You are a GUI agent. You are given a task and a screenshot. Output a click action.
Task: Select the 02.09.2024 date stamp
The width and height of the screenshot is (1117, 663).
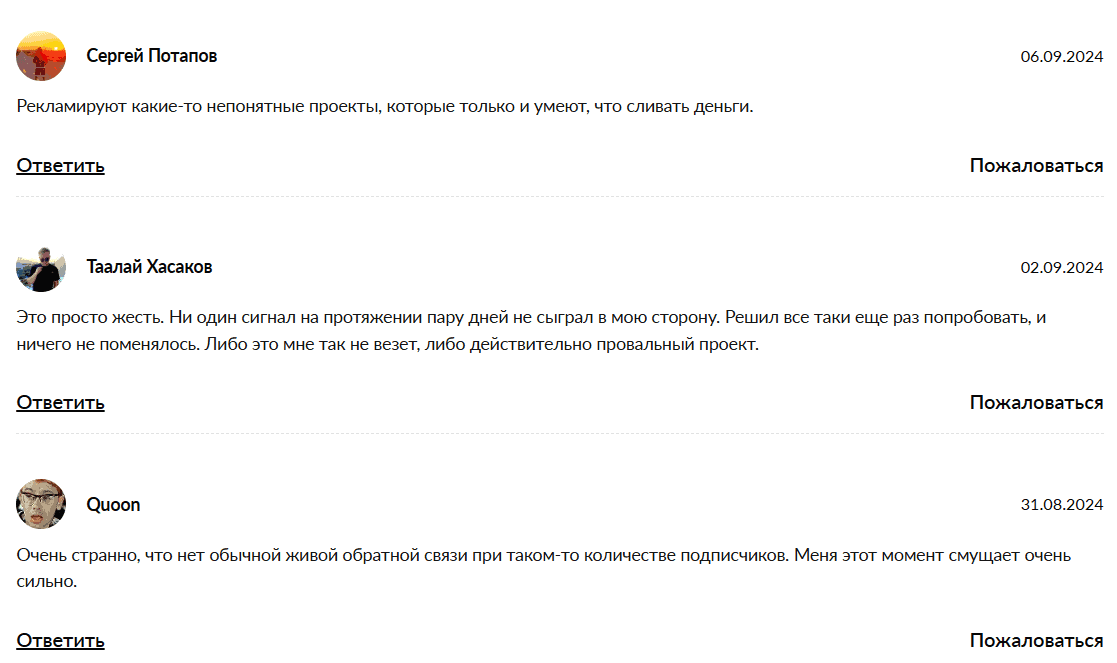point(1061,268)
